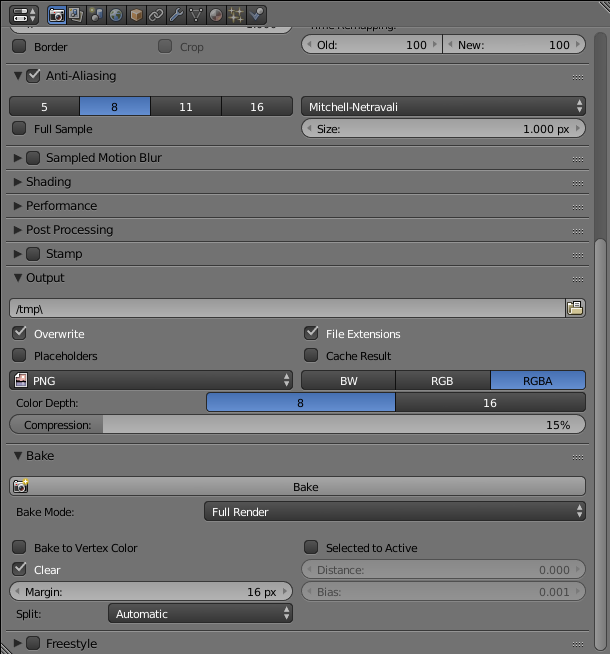This screenshot has width=610, height=654.
Task: Open the Object Data triangle tab
Action: (x=196, y=15)
